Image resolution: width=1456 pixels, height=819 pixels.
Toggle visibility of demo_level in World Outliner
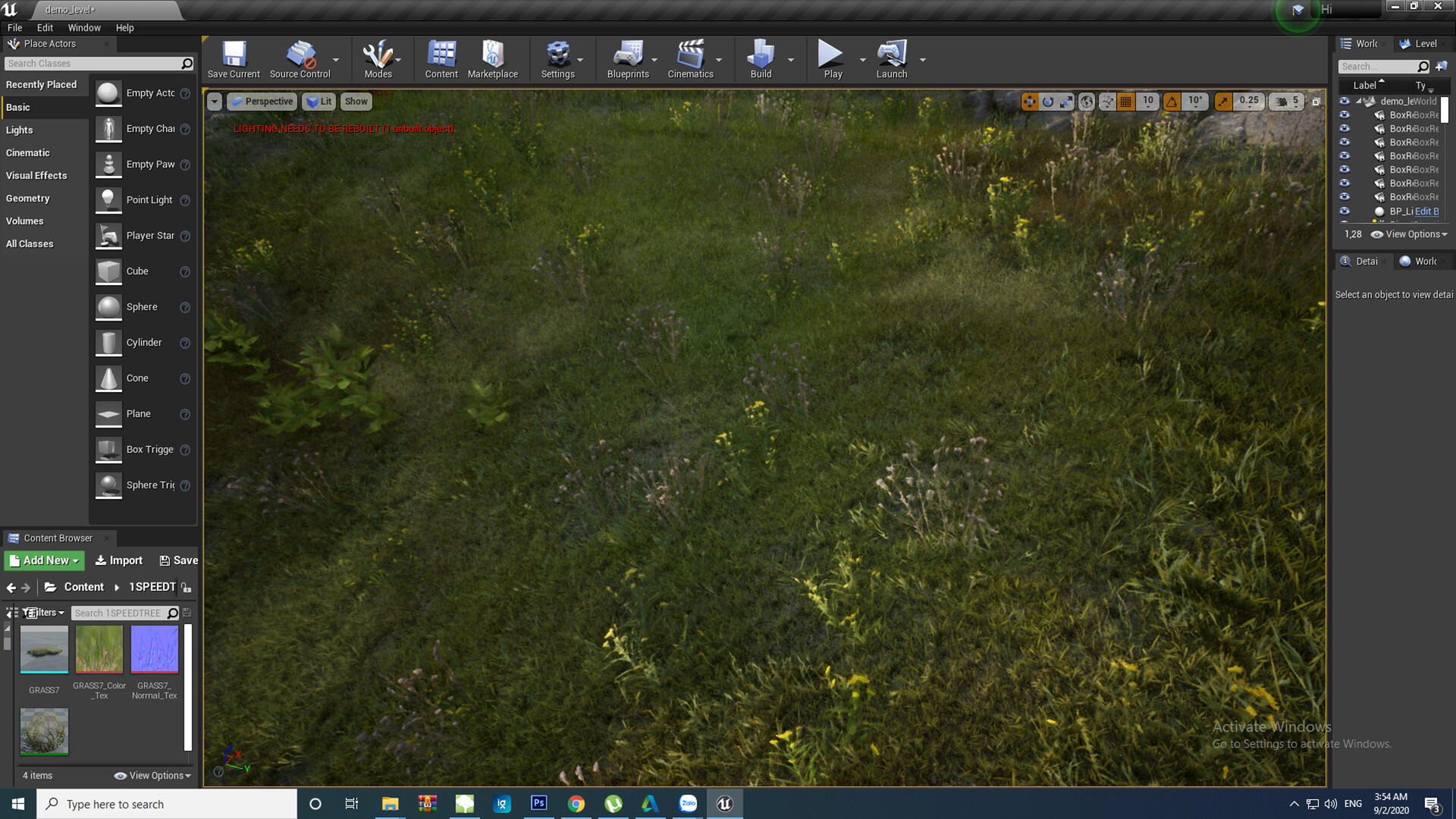pyautogui.click(x=1345, y=100)
